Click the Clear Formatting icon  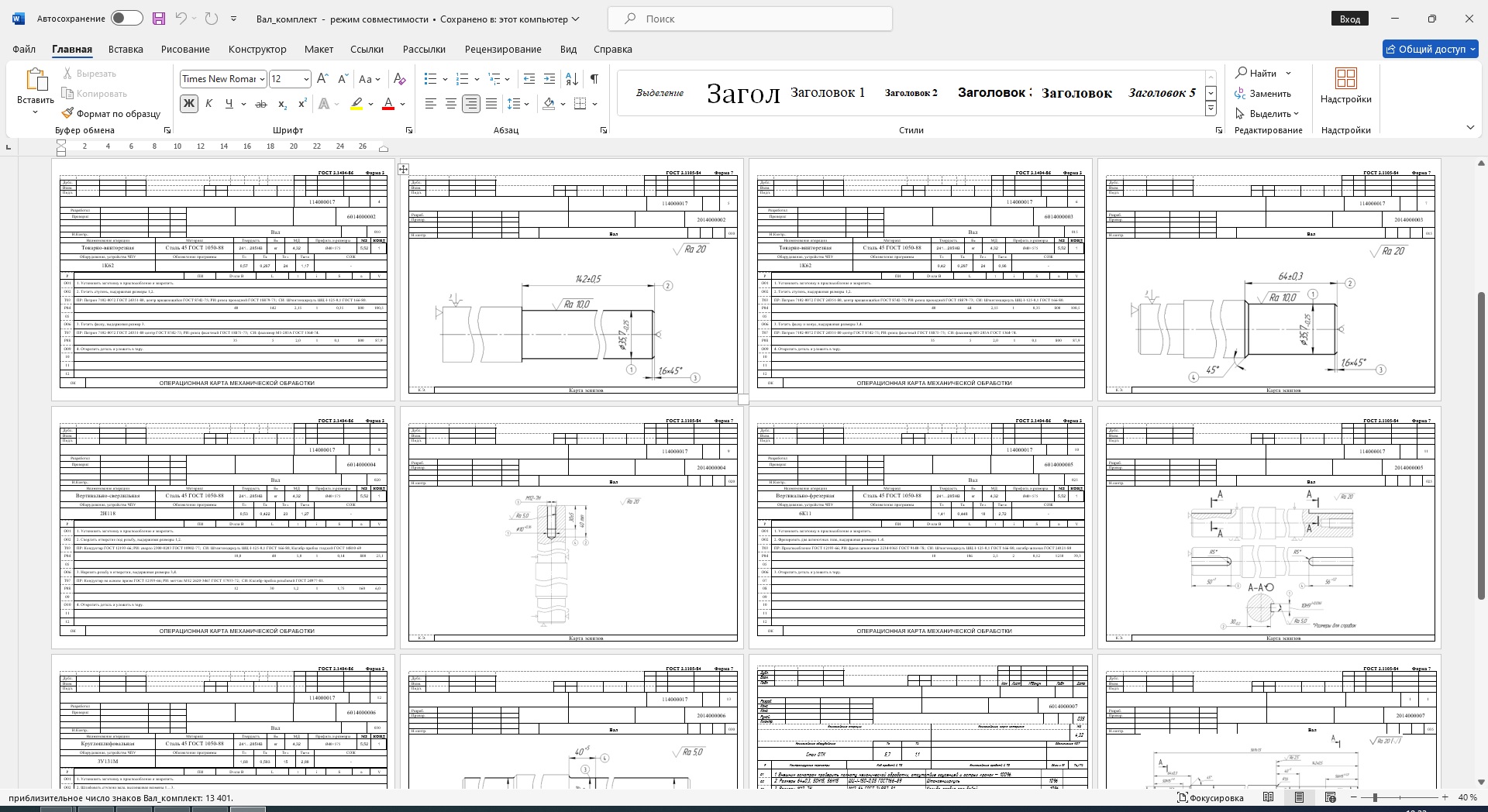pyautogui.click(x=399, y=79)
